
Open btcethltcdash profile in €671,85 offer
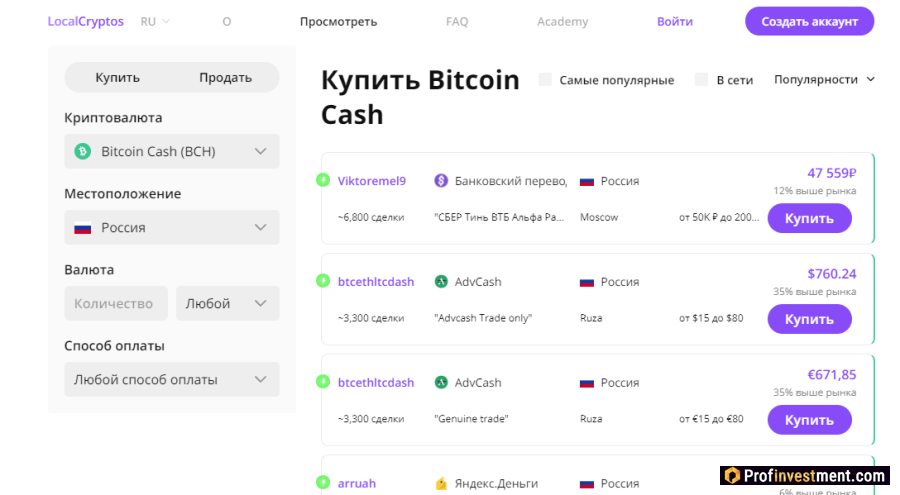375,382
